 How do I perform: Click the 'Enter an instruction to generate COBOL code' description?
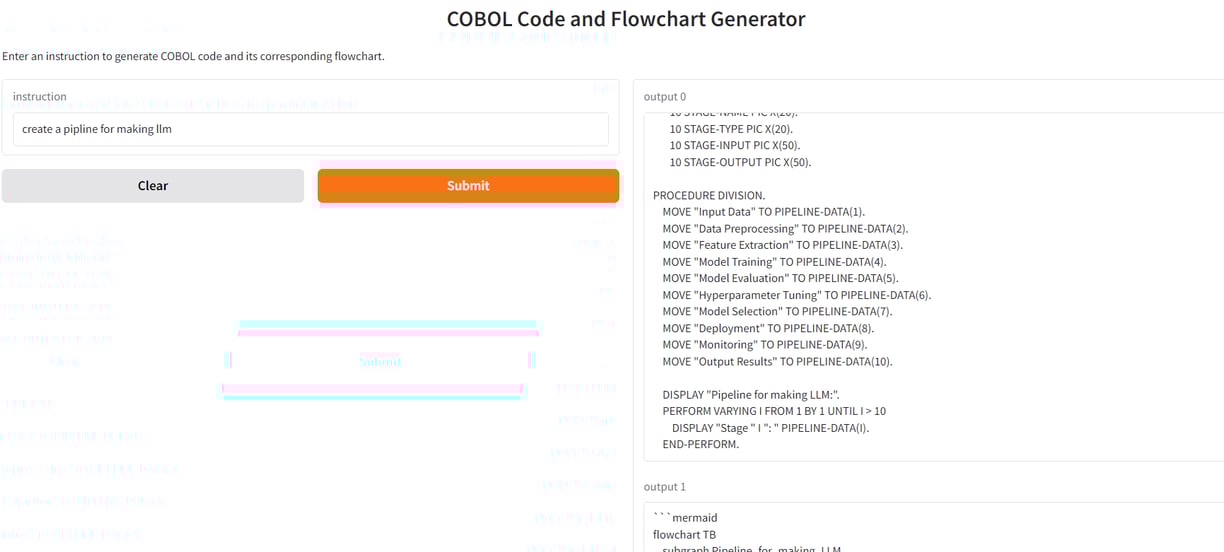click(x=193, y=56)
